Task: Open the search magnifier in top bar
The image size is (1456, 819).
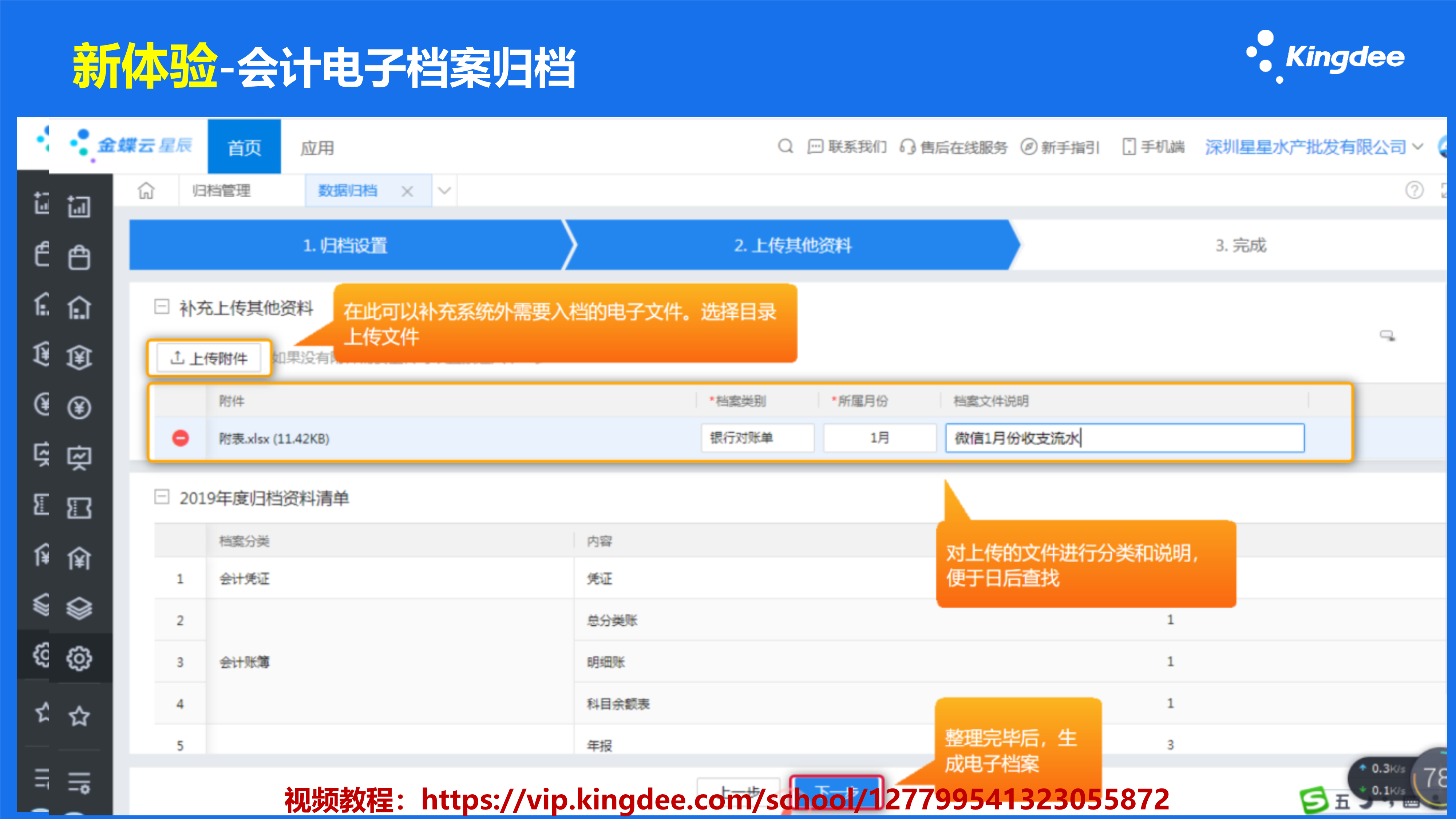Action: pos(785,147)
